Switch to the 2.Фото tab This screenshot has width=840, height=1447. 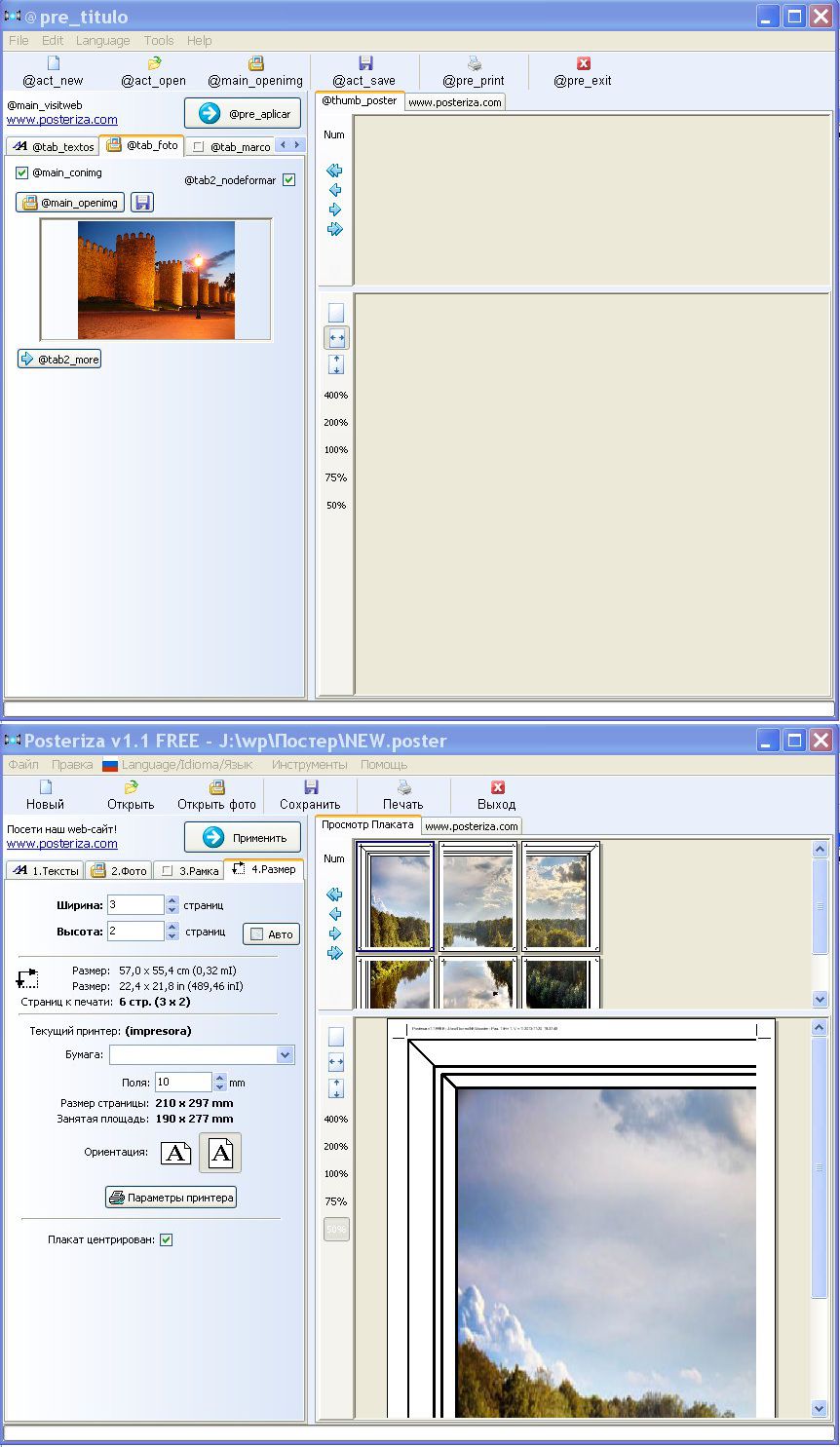[x=119, y=870]
